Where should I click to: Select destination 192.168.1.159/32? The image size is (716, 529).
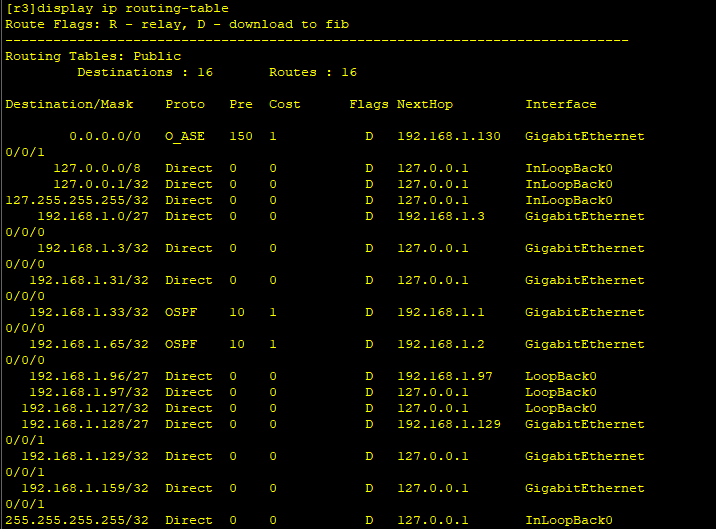[85, 488]
